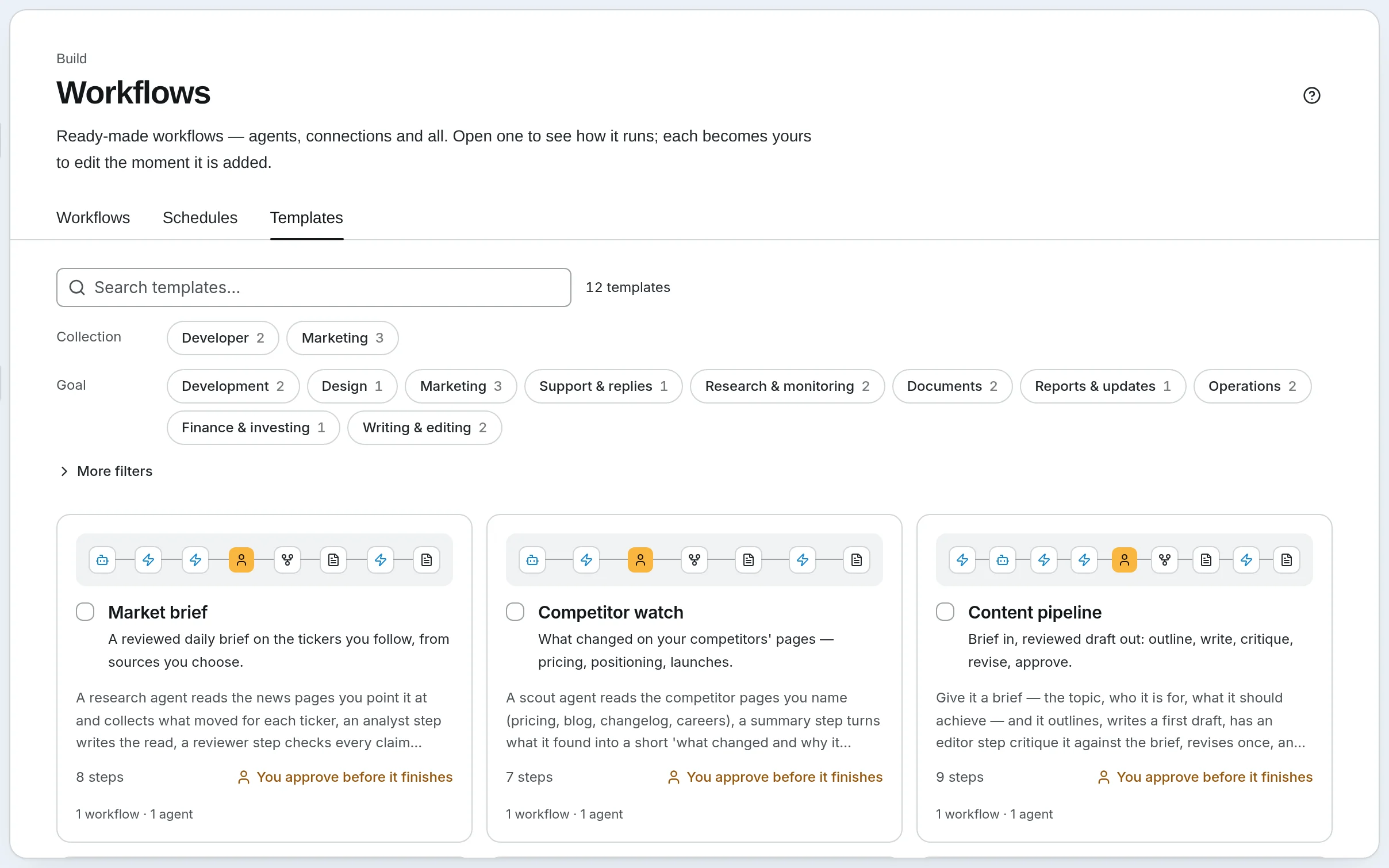Screen dimensions: 1389x868
Task: Filter by Reports & updates goal
Action: tap(1103, 386)
